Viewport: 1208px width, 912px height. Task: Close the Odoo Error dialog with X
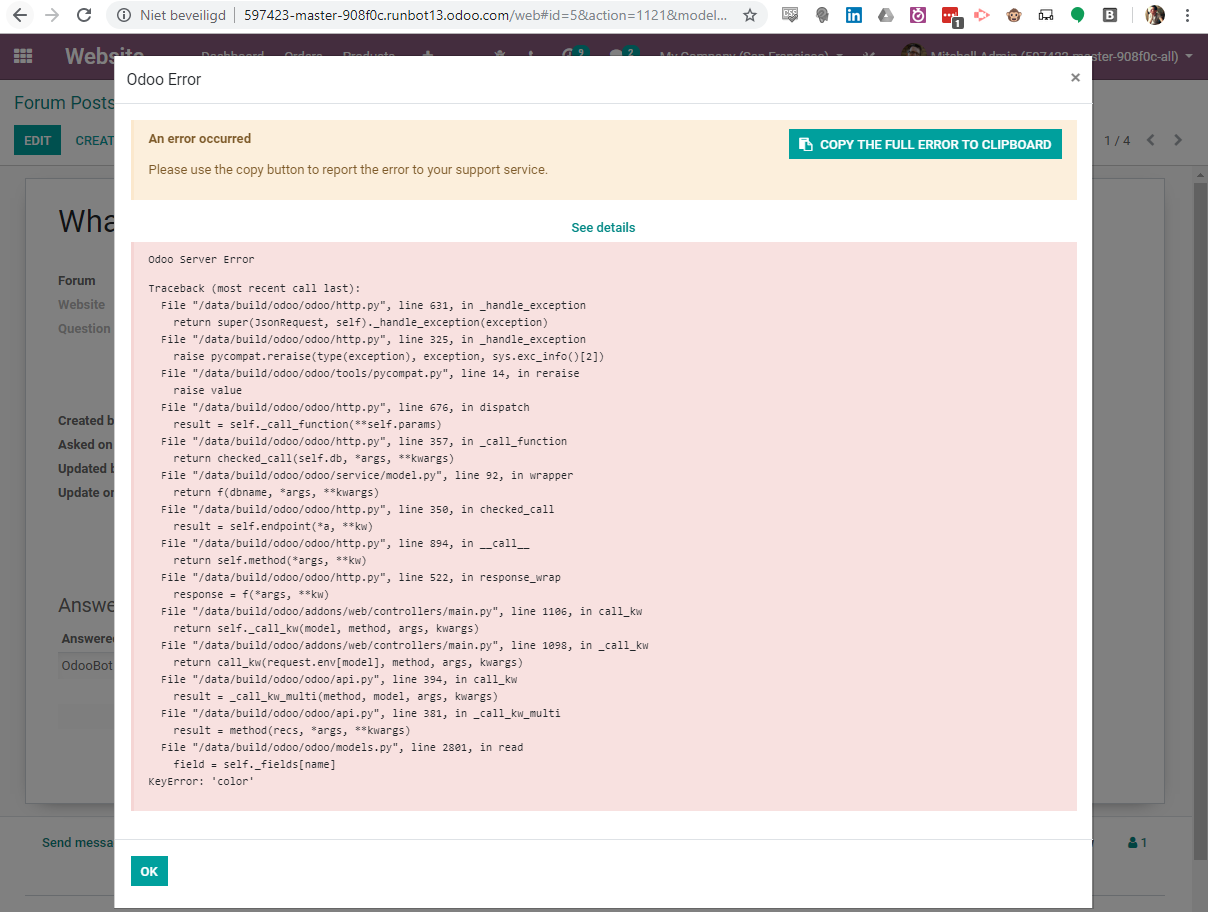tap(1075, 77)
